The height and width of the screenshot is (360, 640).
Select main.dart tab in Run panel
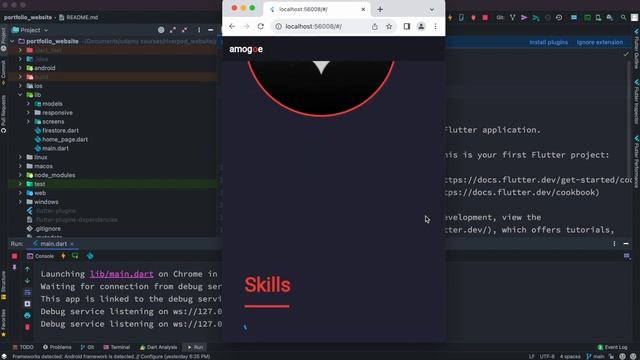pyautogui.click(x=53, y=244)
